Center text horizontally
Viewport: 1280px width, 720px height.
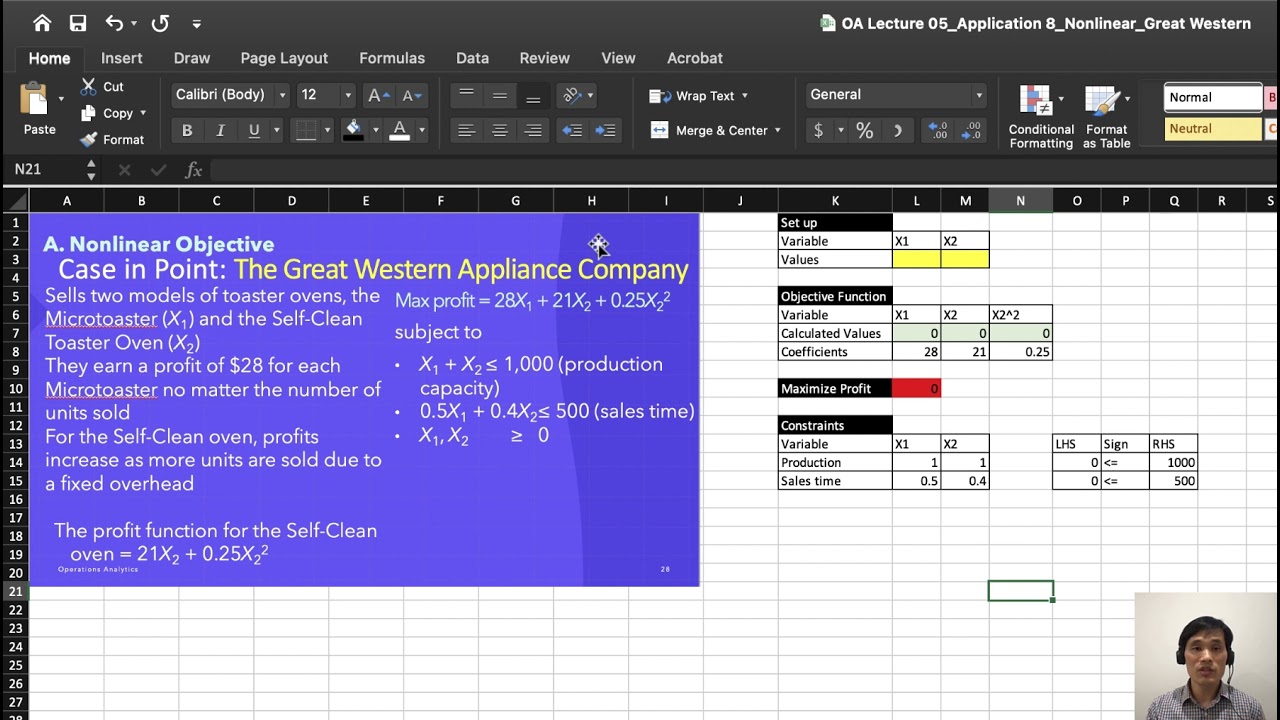pos(500,131)
